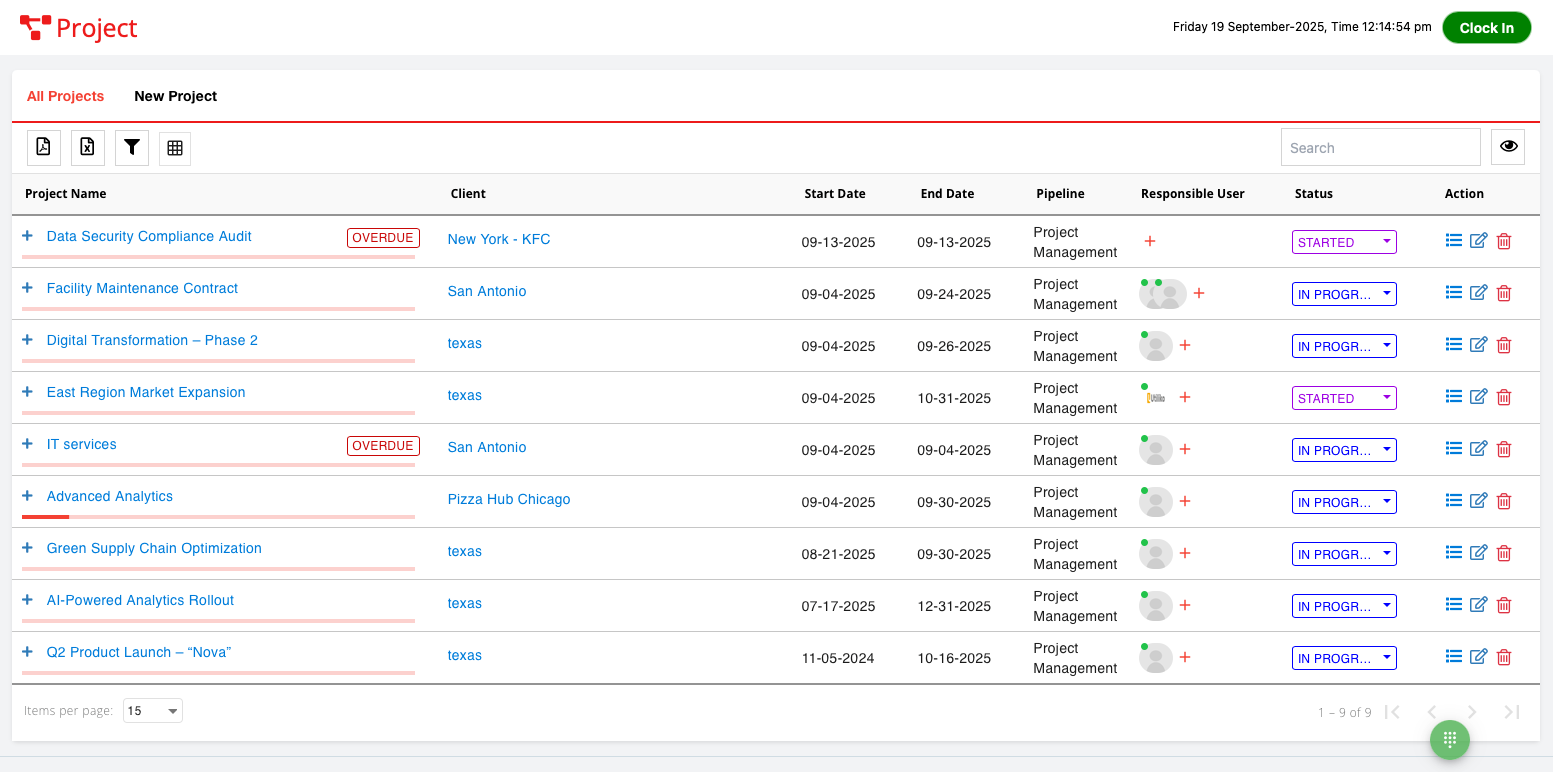Click the green floating dialpad button
The image size is (1553, 772).
click(x=1449, y=739)
